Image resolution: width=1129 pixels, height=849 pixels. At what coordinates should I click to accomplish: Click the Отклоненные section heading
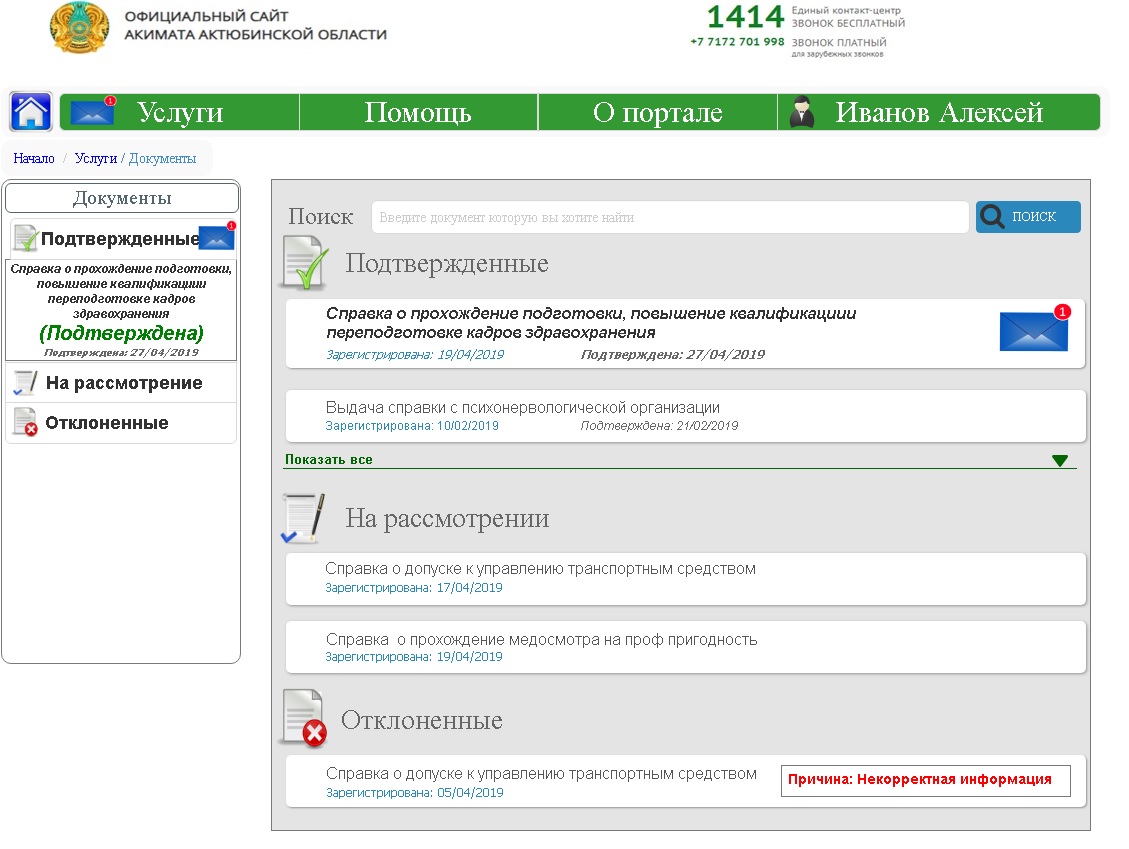click(x=421, y=720)
